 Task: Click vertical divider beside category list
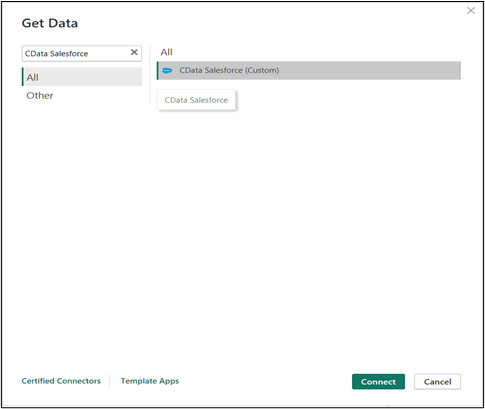[x=150, y=75]
